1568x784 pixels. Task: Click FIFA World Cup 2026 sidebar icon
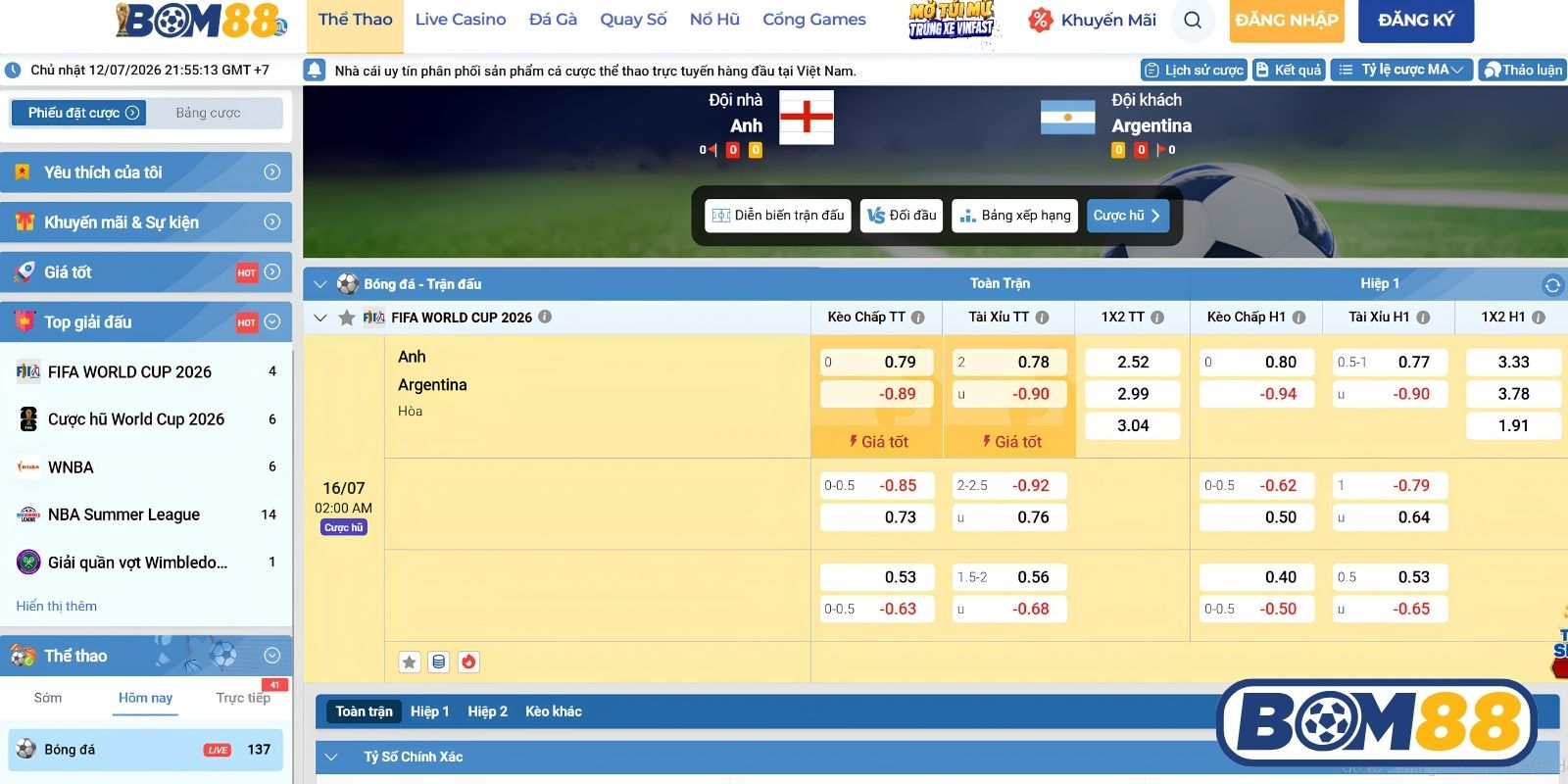(x=28, y=371)
